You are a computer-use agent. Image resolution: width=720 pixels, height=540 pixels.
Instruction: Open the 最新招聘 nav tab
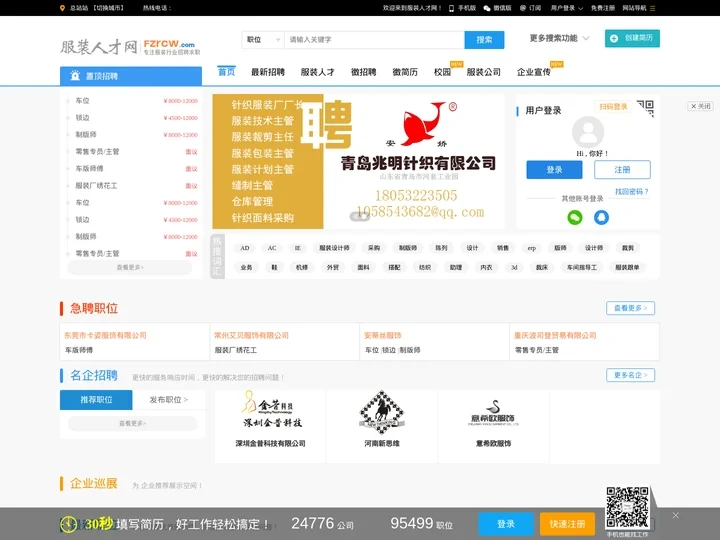[268, 72]
